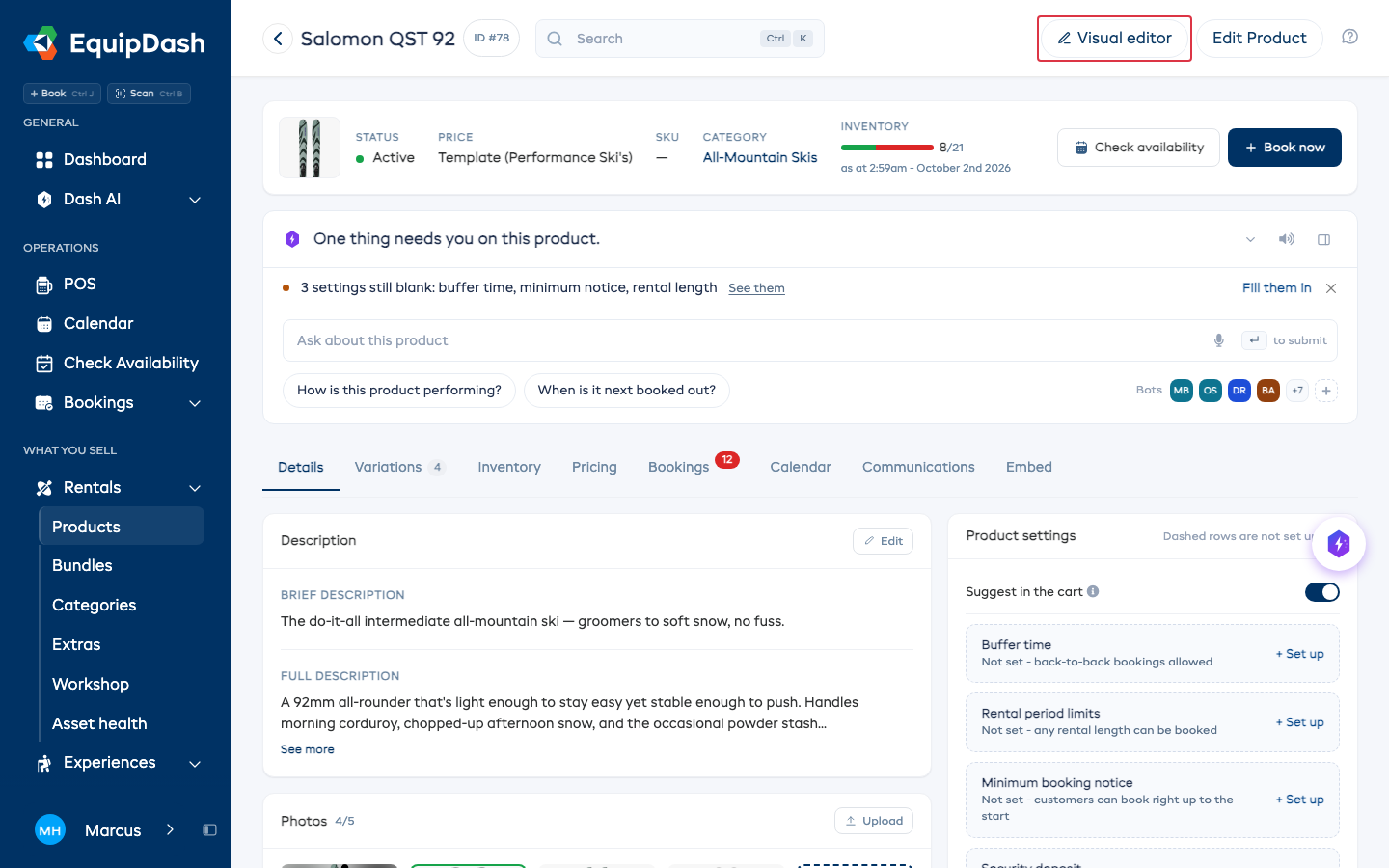The image size is (1389, 868).
Task: Switch to the Variations tab
Action: pyautogui.click(x=399, y=467)
